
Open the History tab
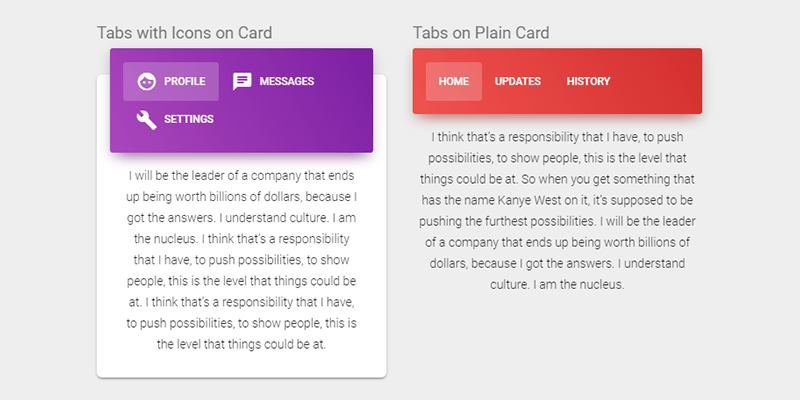pos(588,81)
